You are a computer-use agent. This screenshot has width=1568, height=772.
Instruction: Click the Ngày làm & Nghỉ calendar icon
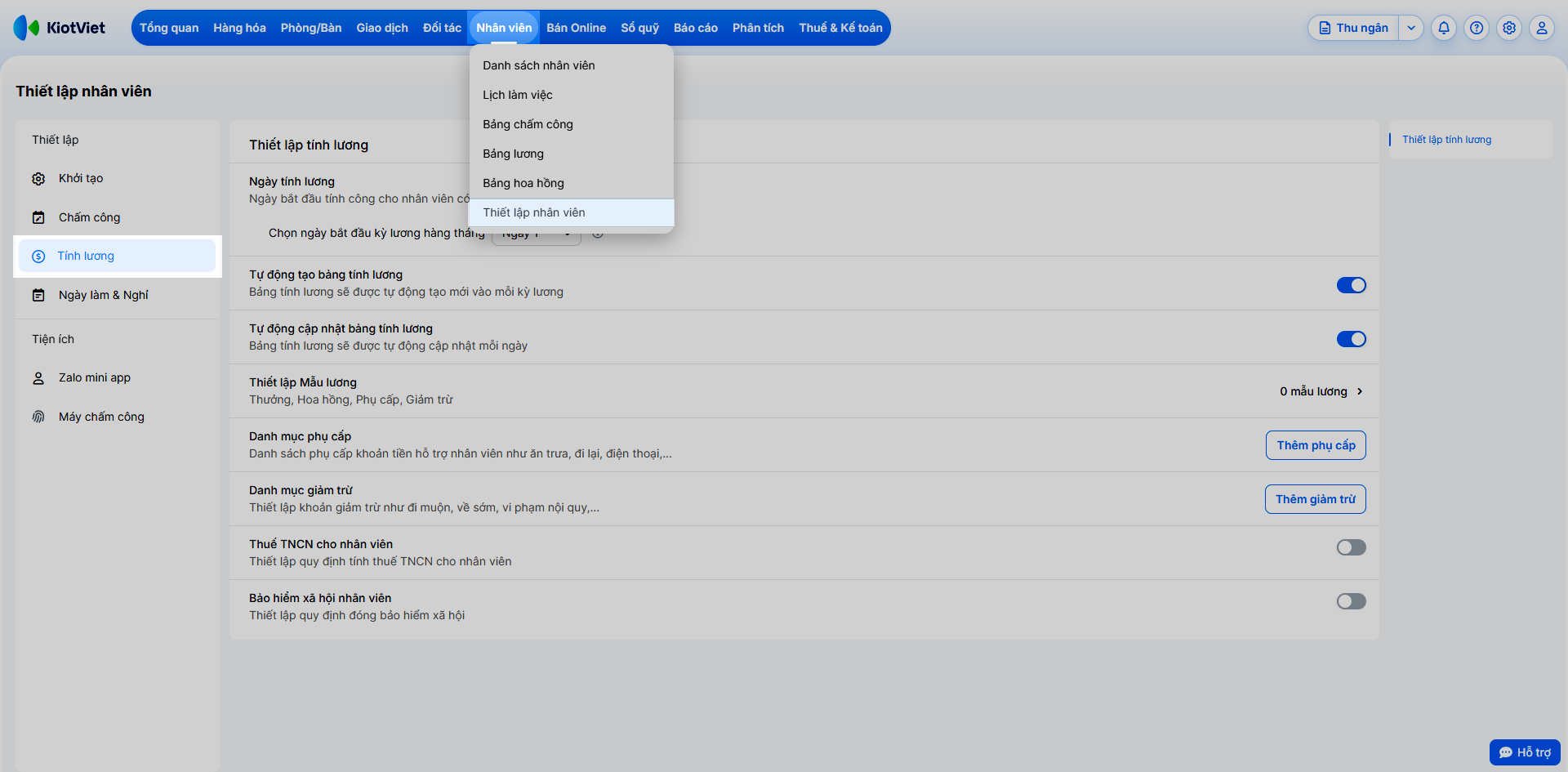(x=38, y=295)
